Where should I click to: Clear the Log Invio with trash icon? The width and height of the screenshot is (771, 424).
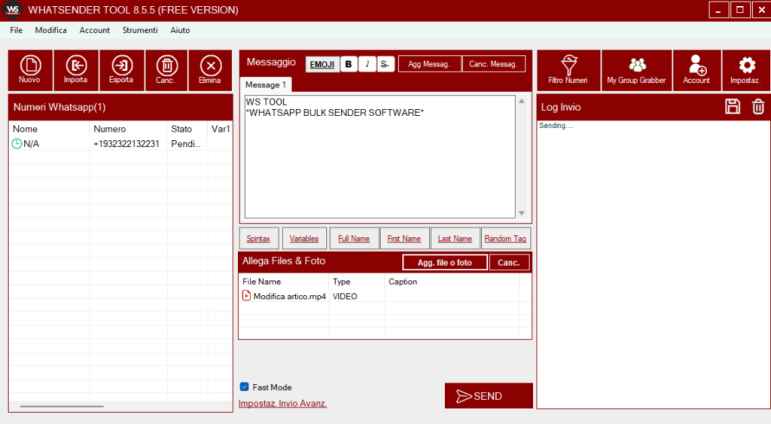coord(757,106)
